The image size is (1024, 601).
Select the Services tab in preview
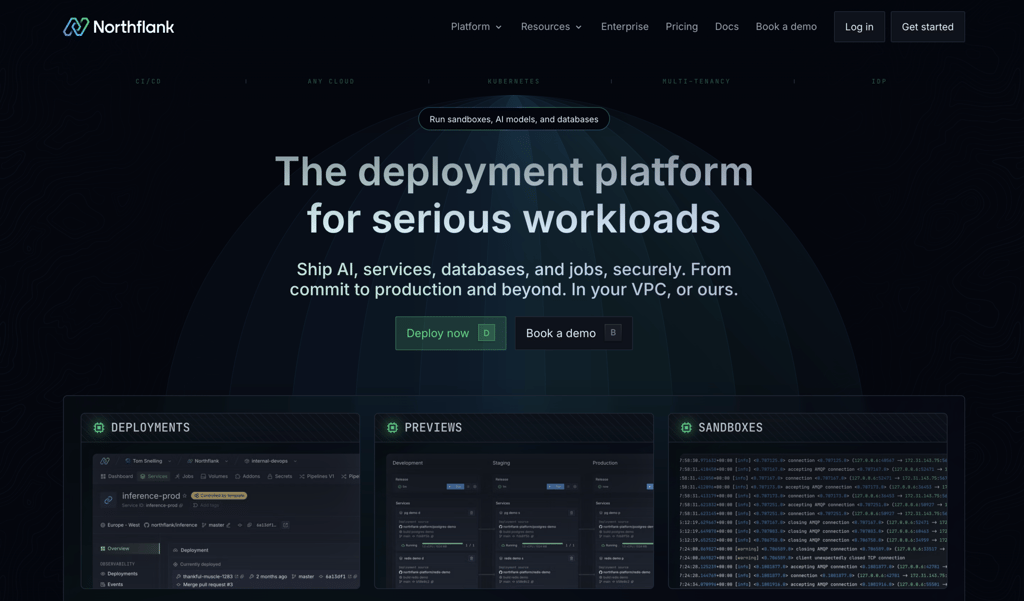pos(153,476)
